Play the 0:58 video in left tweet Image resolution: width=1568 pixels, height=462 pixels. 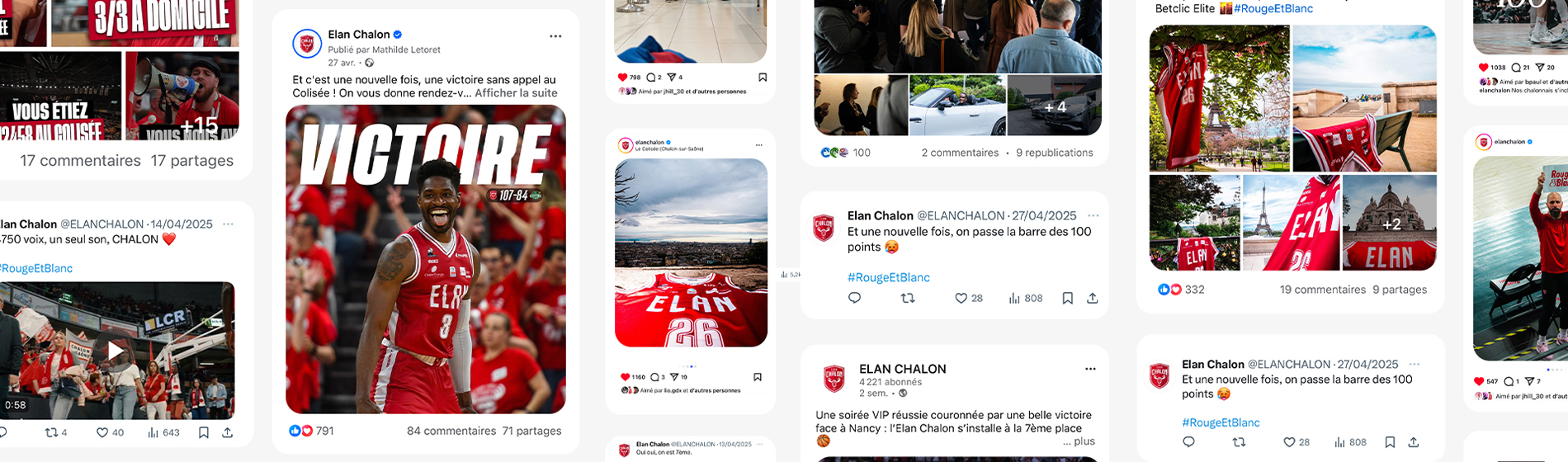pyautogui.click(x=116, y=351)
